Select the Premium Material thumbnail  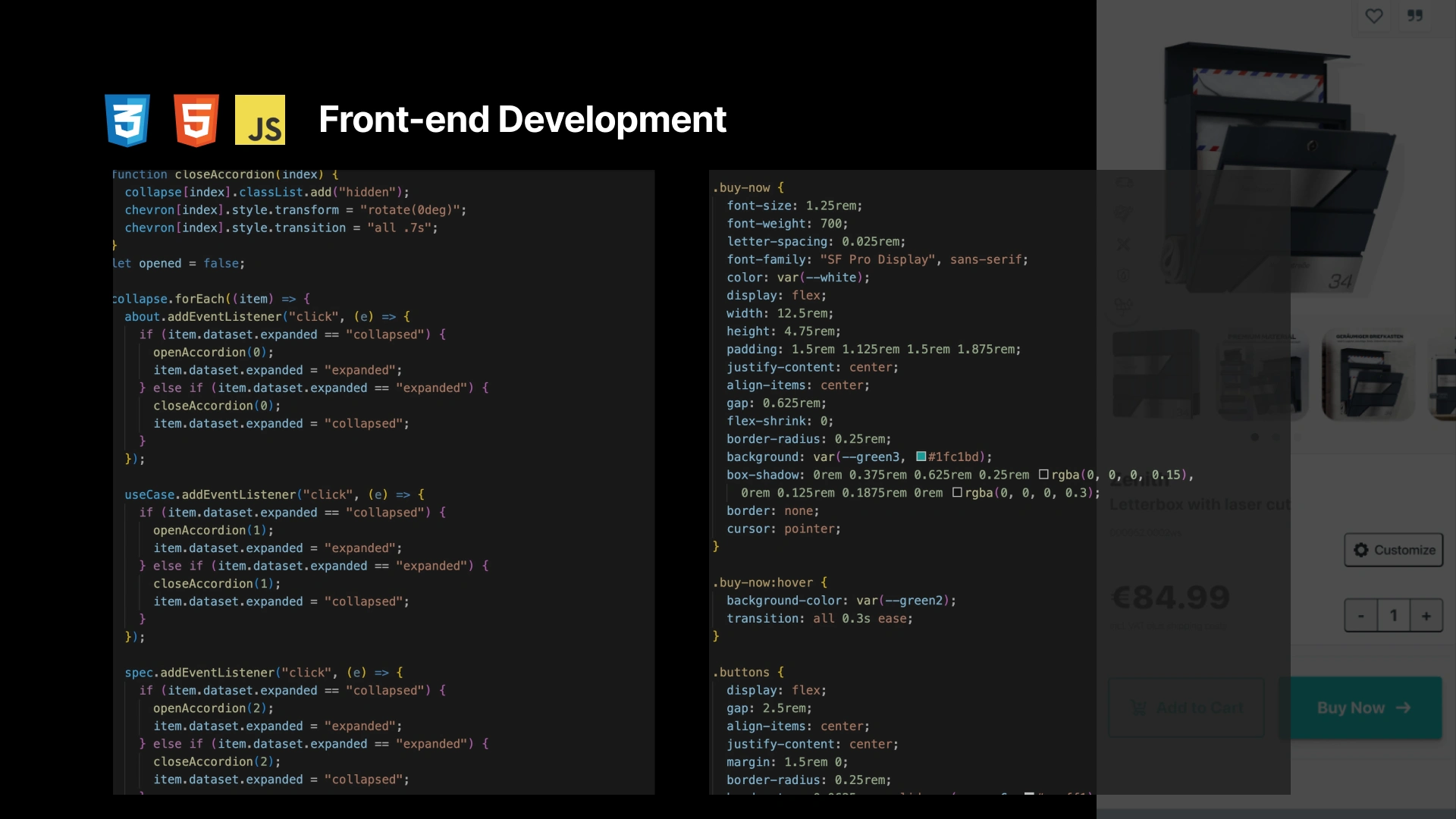pyautogui.click(x=1263, y=375)
